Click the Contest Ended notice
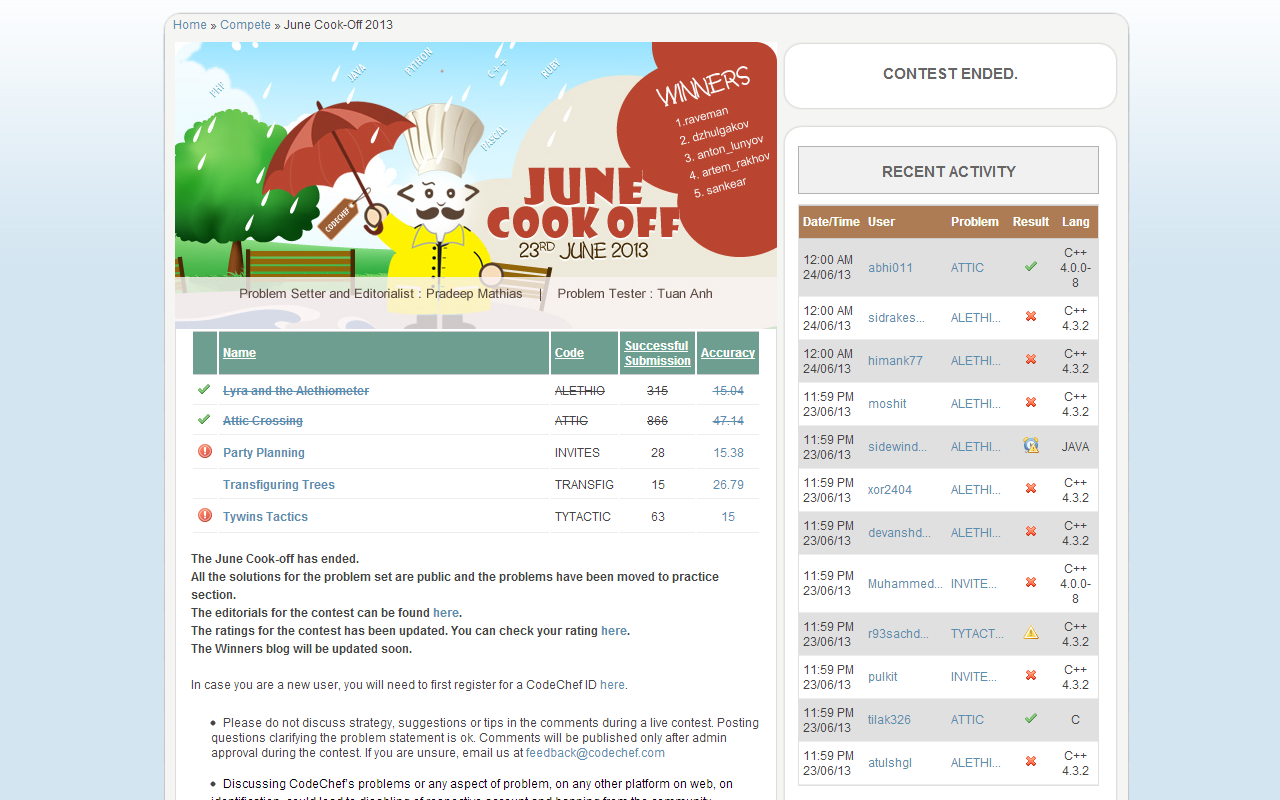This screenshot has width=1280, height=800. [950, 74]
